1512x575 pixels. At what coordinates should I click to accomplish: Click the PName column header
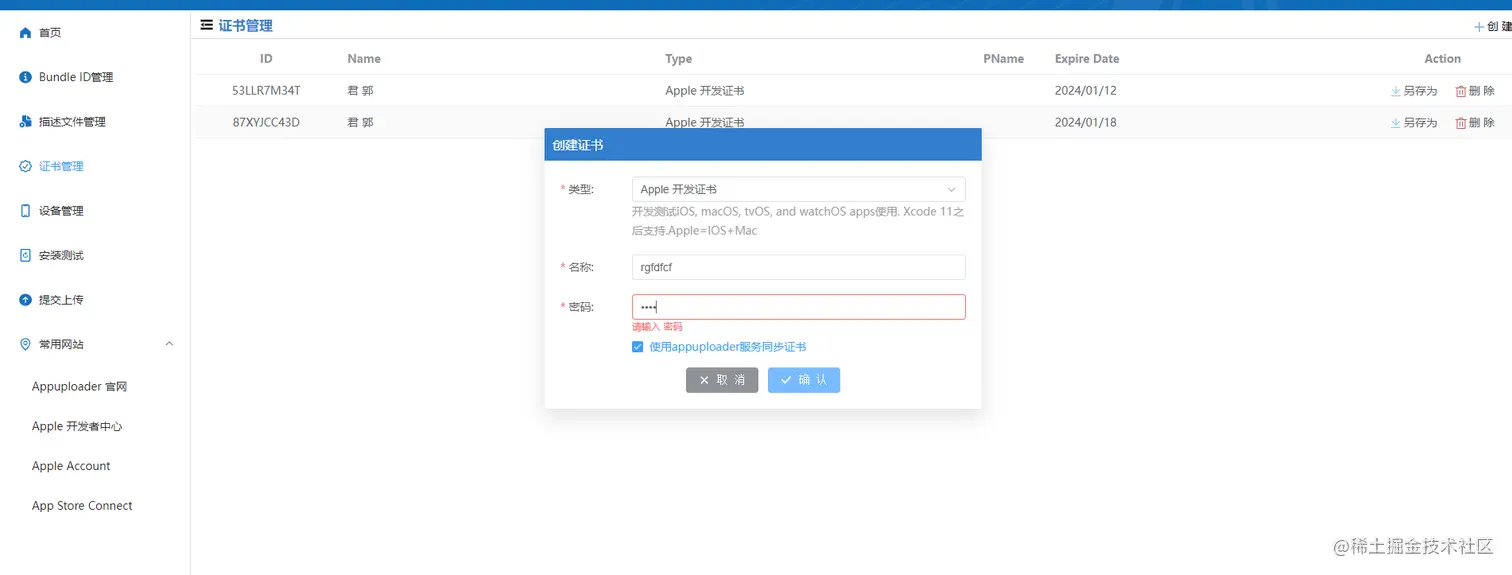tap(1004, 59)
